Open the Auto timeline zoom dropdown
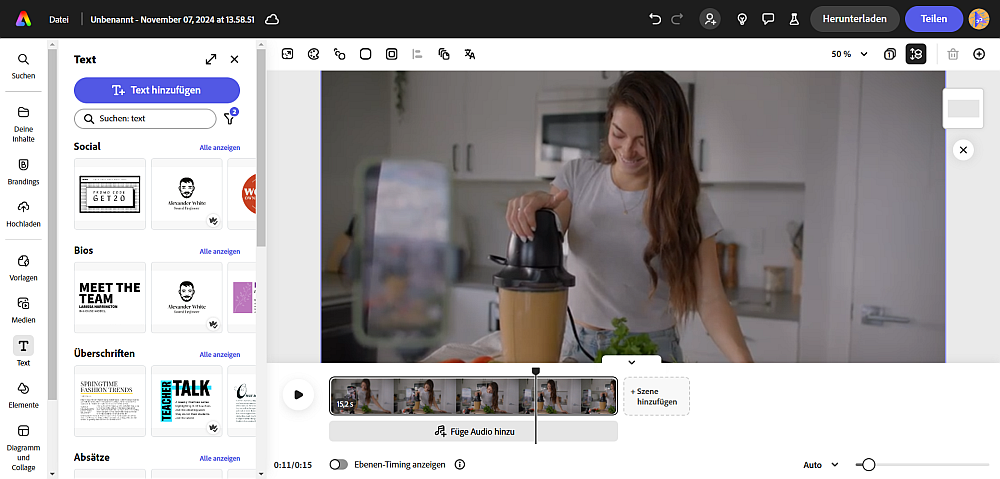1000x479 pixels. point(821,465)
